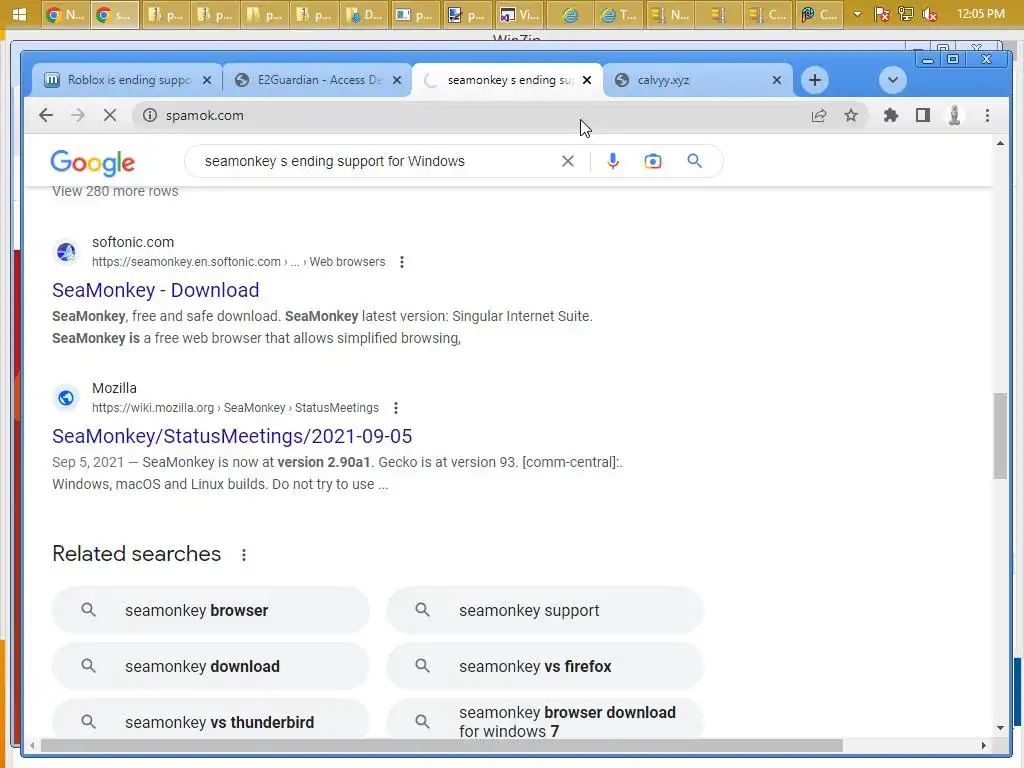
Task: Expand the tab search dropdown
Action: pos(893,80)
